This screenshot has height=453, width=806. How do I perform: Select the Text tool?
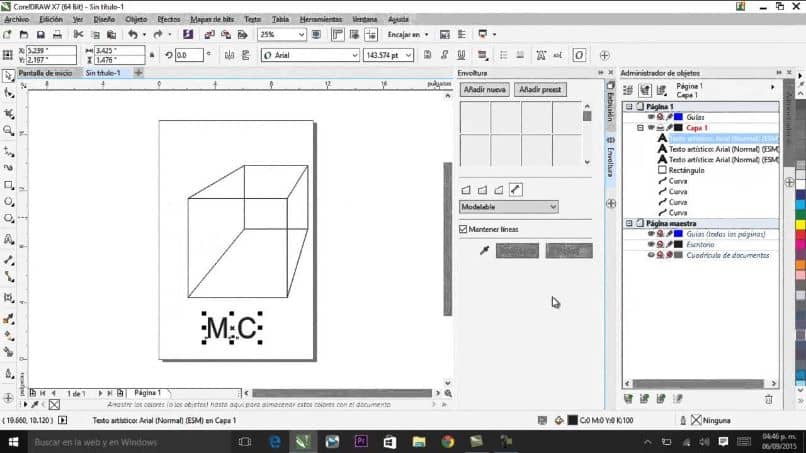click(8, 239)
